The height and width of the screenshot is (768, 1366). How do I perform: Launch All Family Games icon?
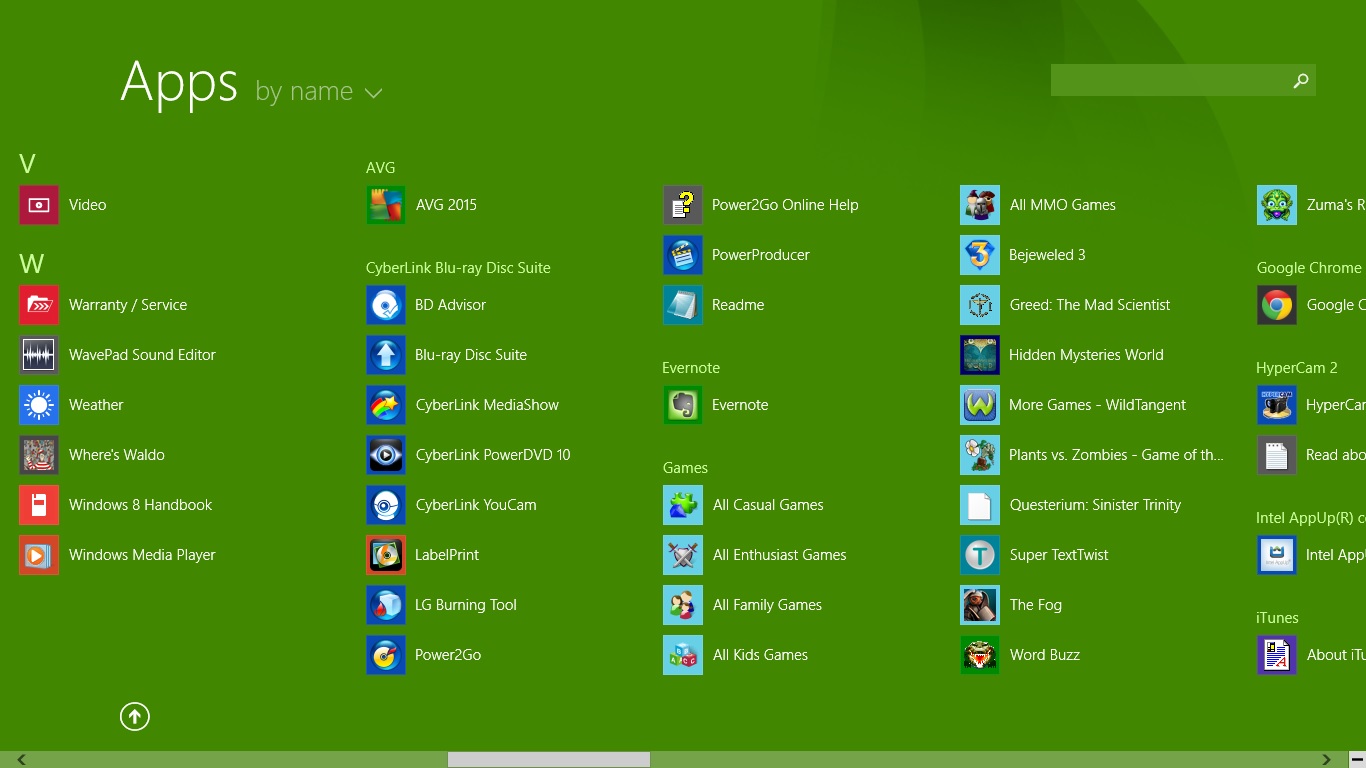(x=683, y=605)
